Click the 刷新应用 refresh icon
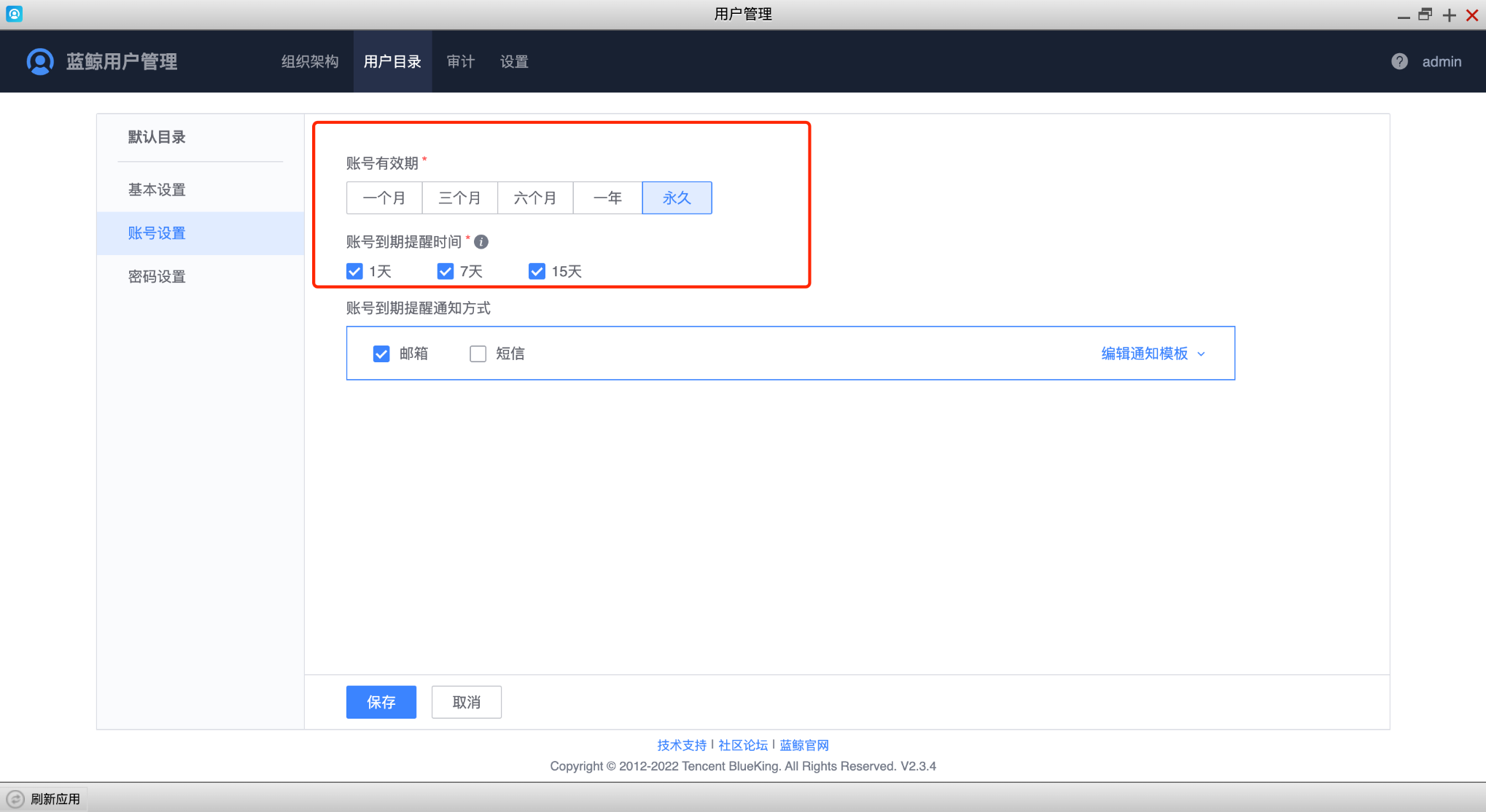This screenshot has height=812, width=1486. pyautogui.click(x=16, y=798)
